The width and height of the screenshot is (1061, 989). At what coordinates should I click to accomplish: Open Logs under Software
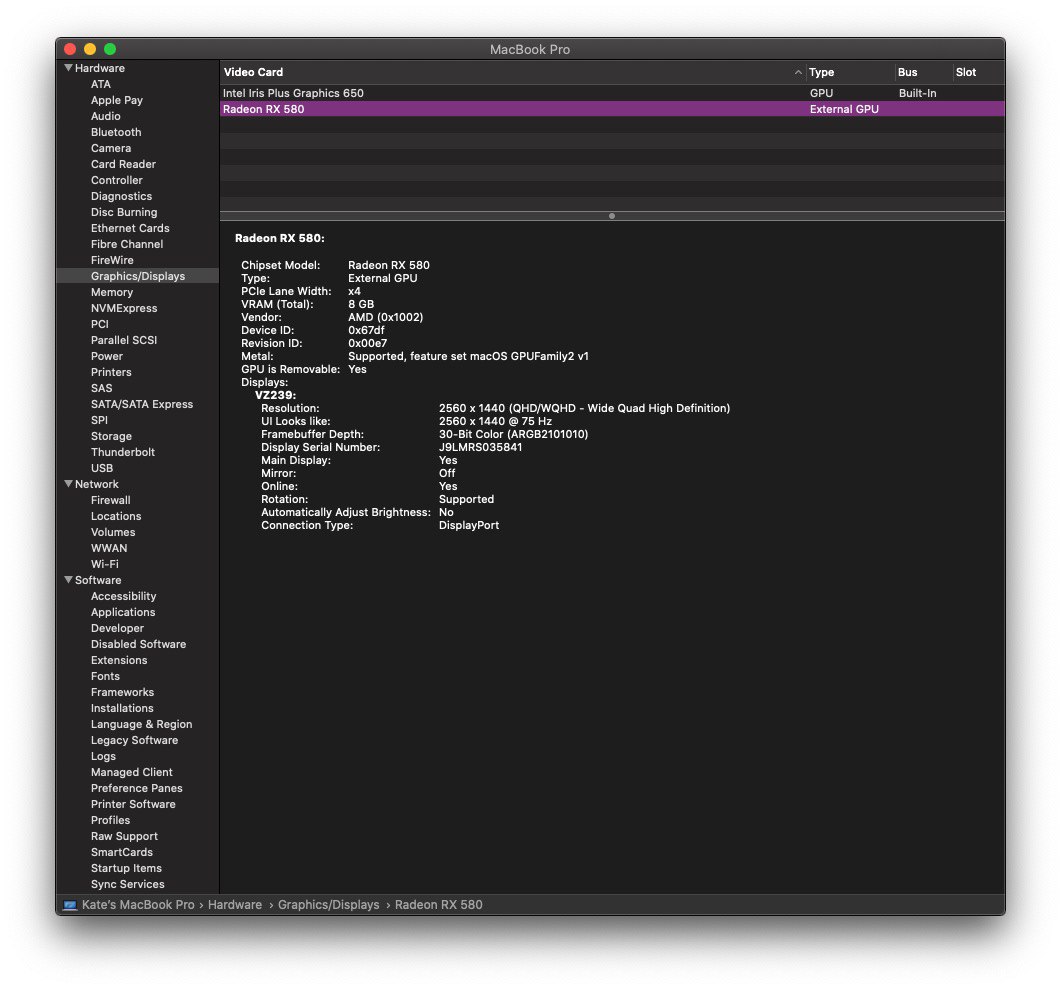[103, 756]
